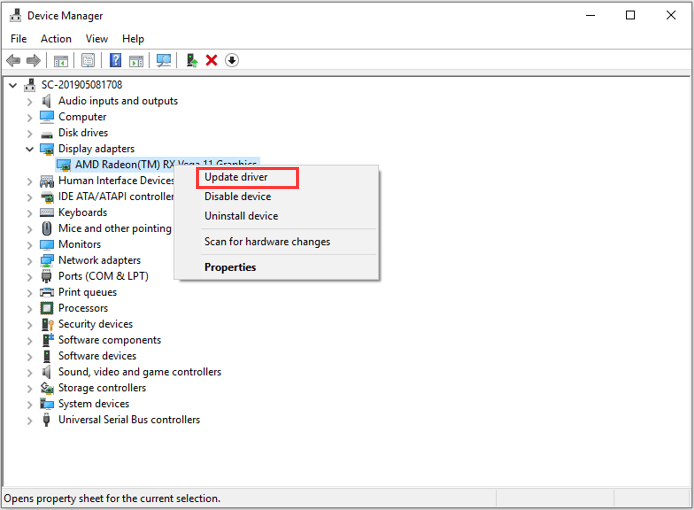Select the Storage controllers tree item
694x510 pixels.
point(102,388)
